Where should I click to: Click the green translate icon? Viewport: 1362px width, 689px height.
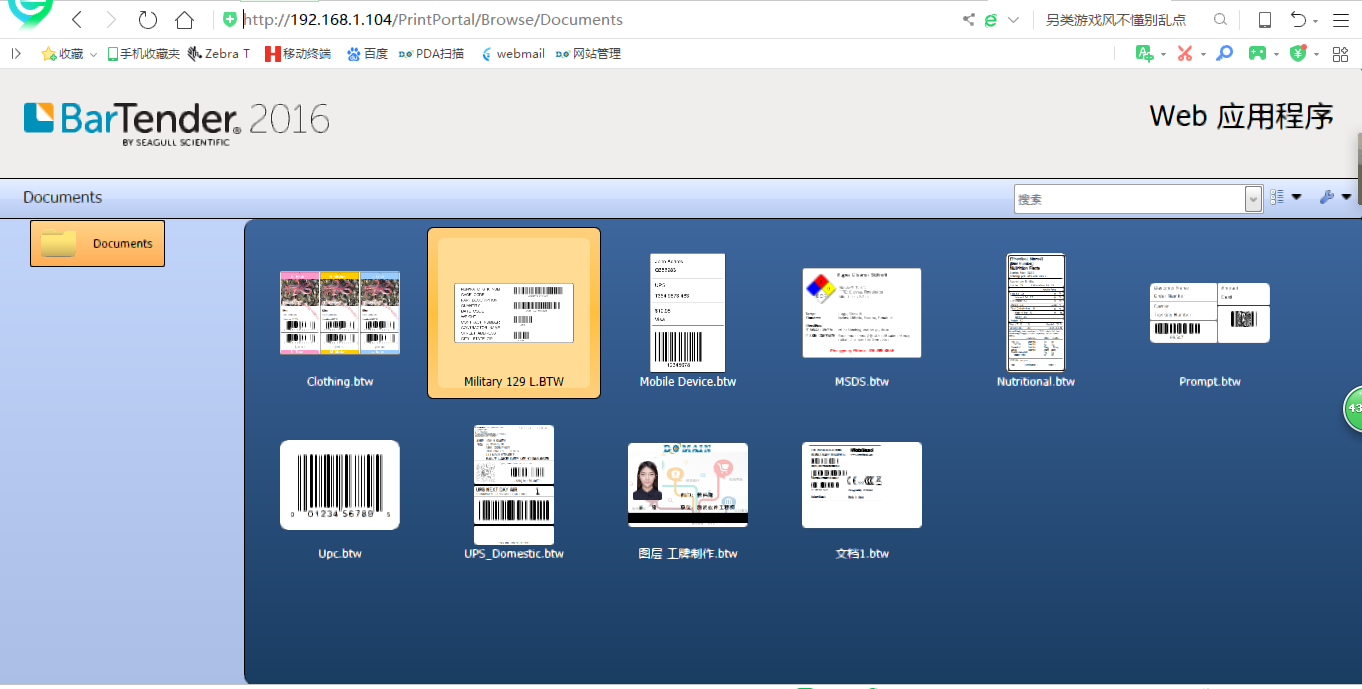(1145, 54)
